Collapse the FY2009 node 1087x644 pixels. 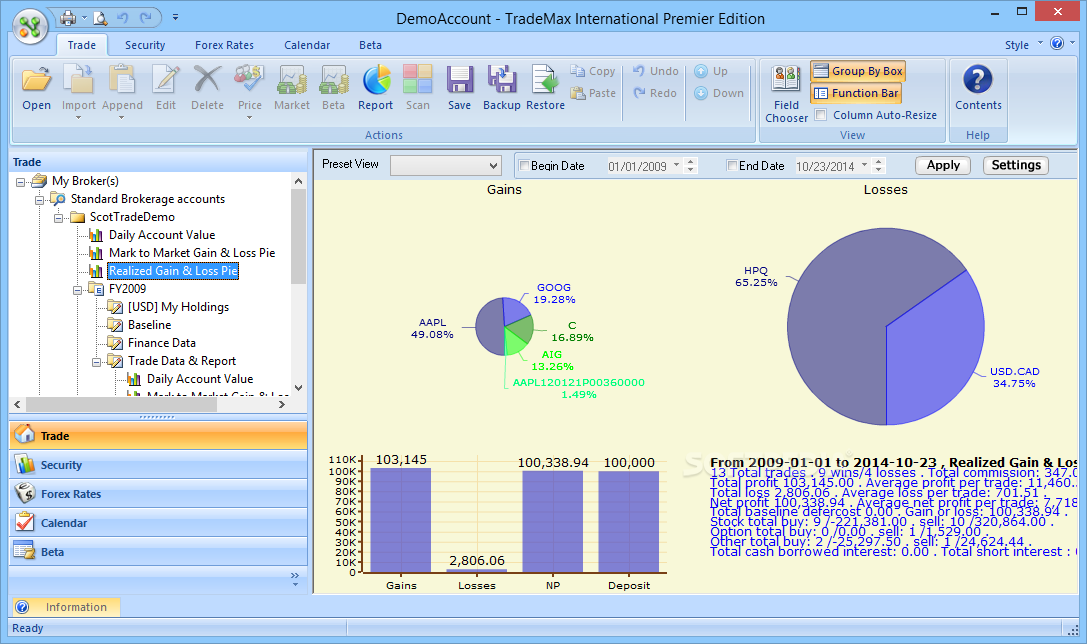click(78, 290)
